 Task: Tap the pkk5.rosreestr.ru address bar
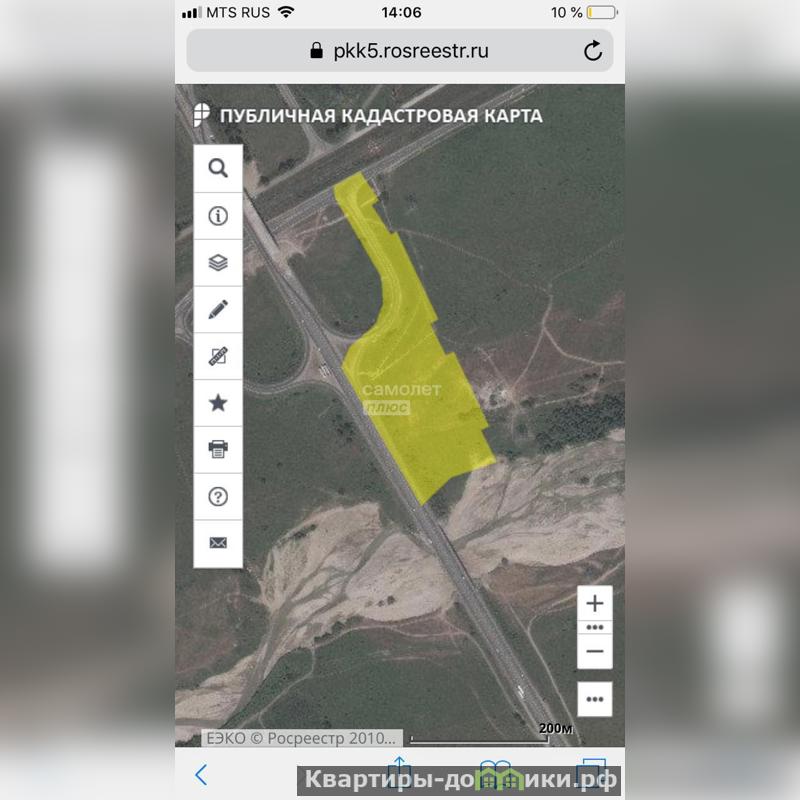(398, 51)
